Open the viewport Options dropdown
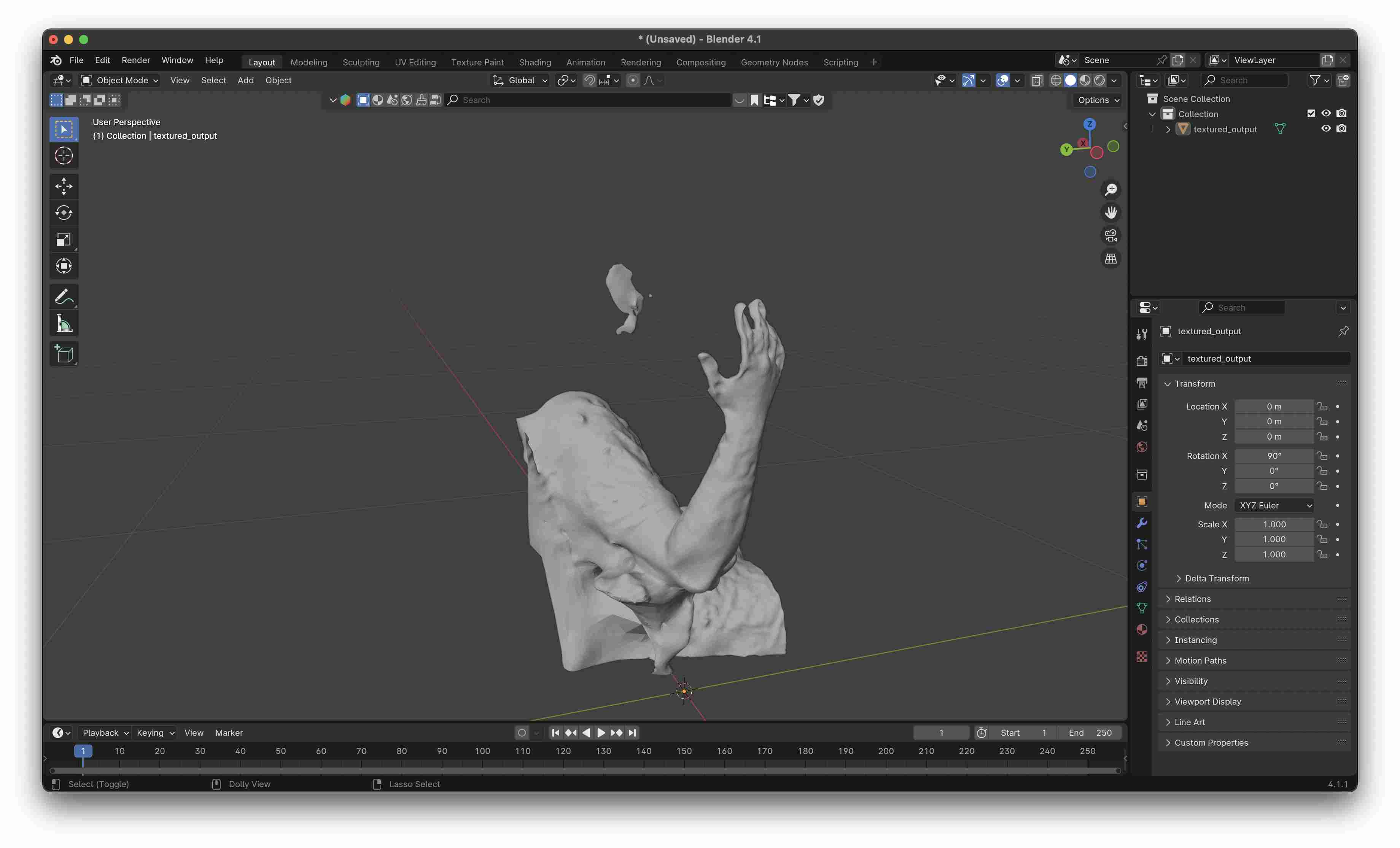 click(x=1098, y=100)
